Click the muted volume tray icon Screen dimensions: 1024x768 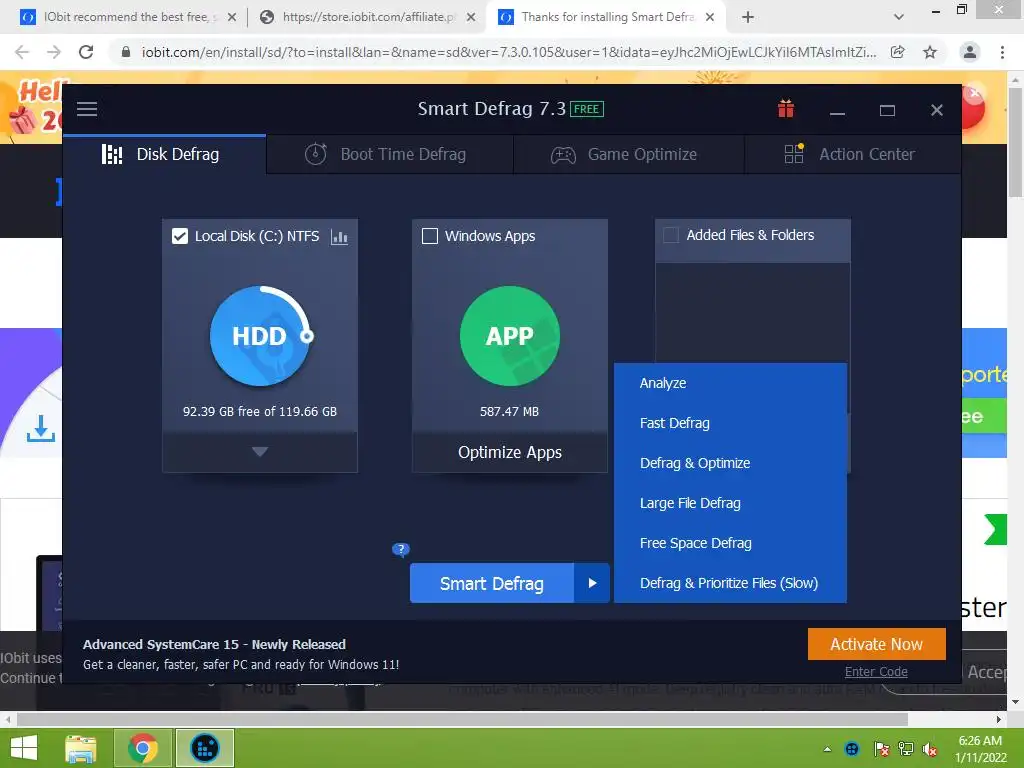(x=930, y=749)
